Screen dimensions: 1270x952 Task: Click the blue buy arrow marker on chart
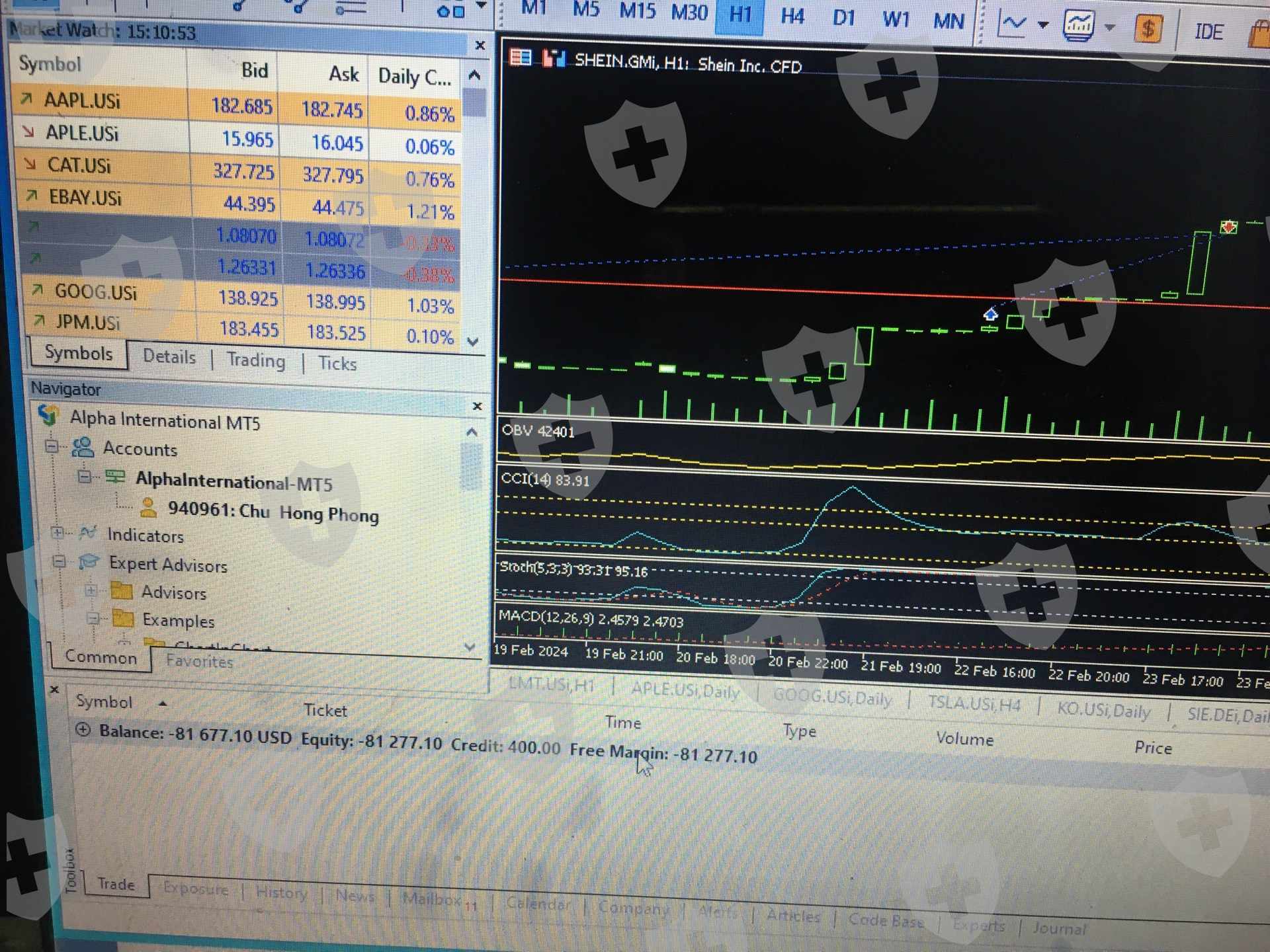pyautogui.click(x=990, y=314)
